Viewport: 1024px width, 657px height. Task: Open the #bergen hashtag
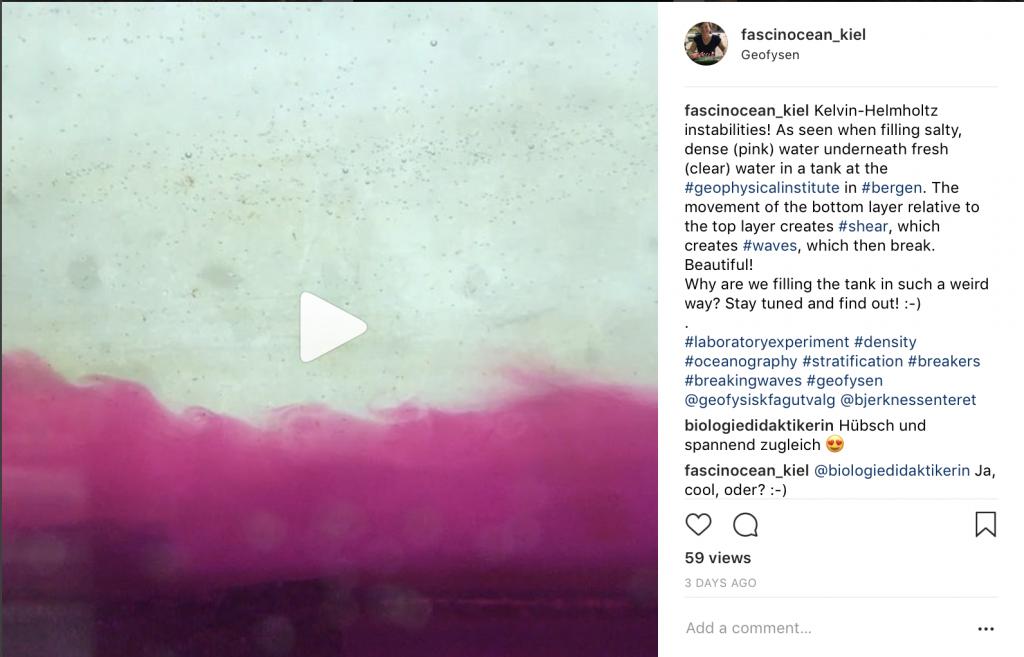pyautogui.click(x=891, y=188)
